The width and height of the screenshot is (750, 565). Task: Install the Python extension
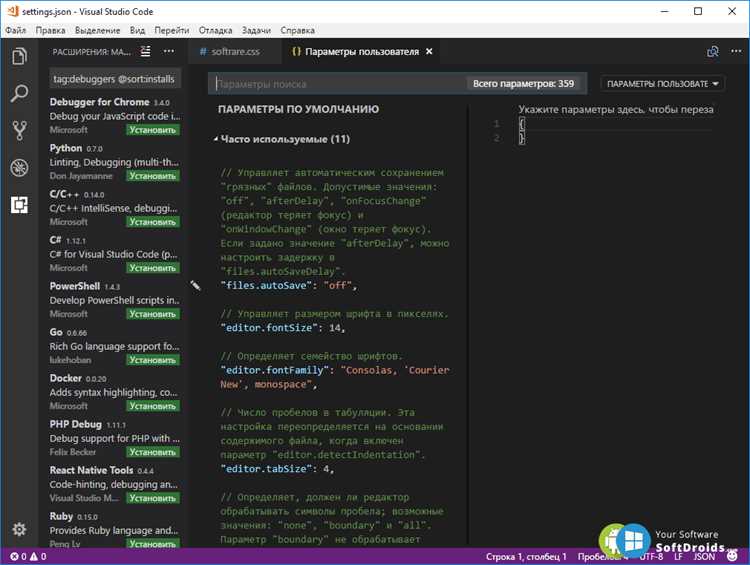(x=153, y=176)
